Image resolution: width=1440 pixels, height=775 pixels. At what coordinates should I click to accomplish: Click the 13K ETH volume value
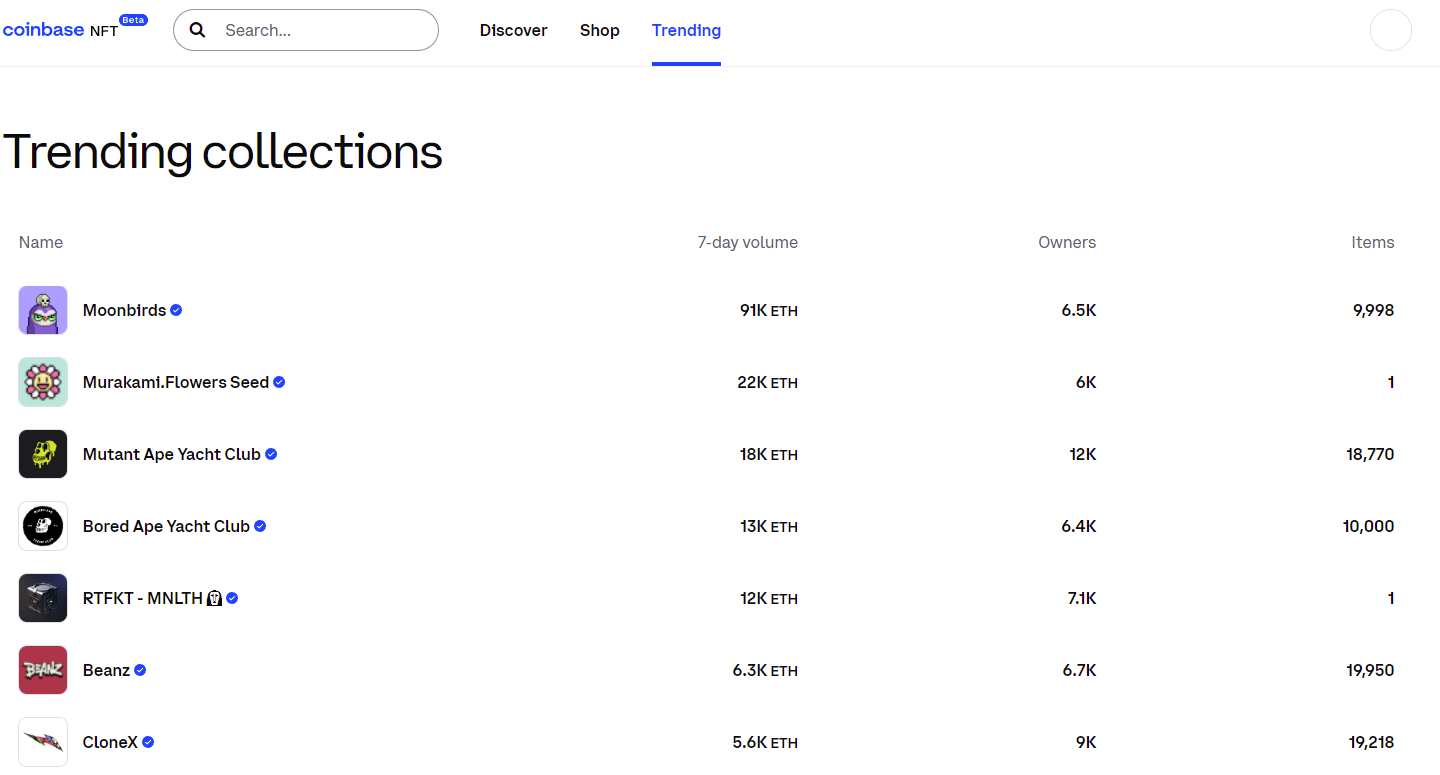click(x=769, y=526)
